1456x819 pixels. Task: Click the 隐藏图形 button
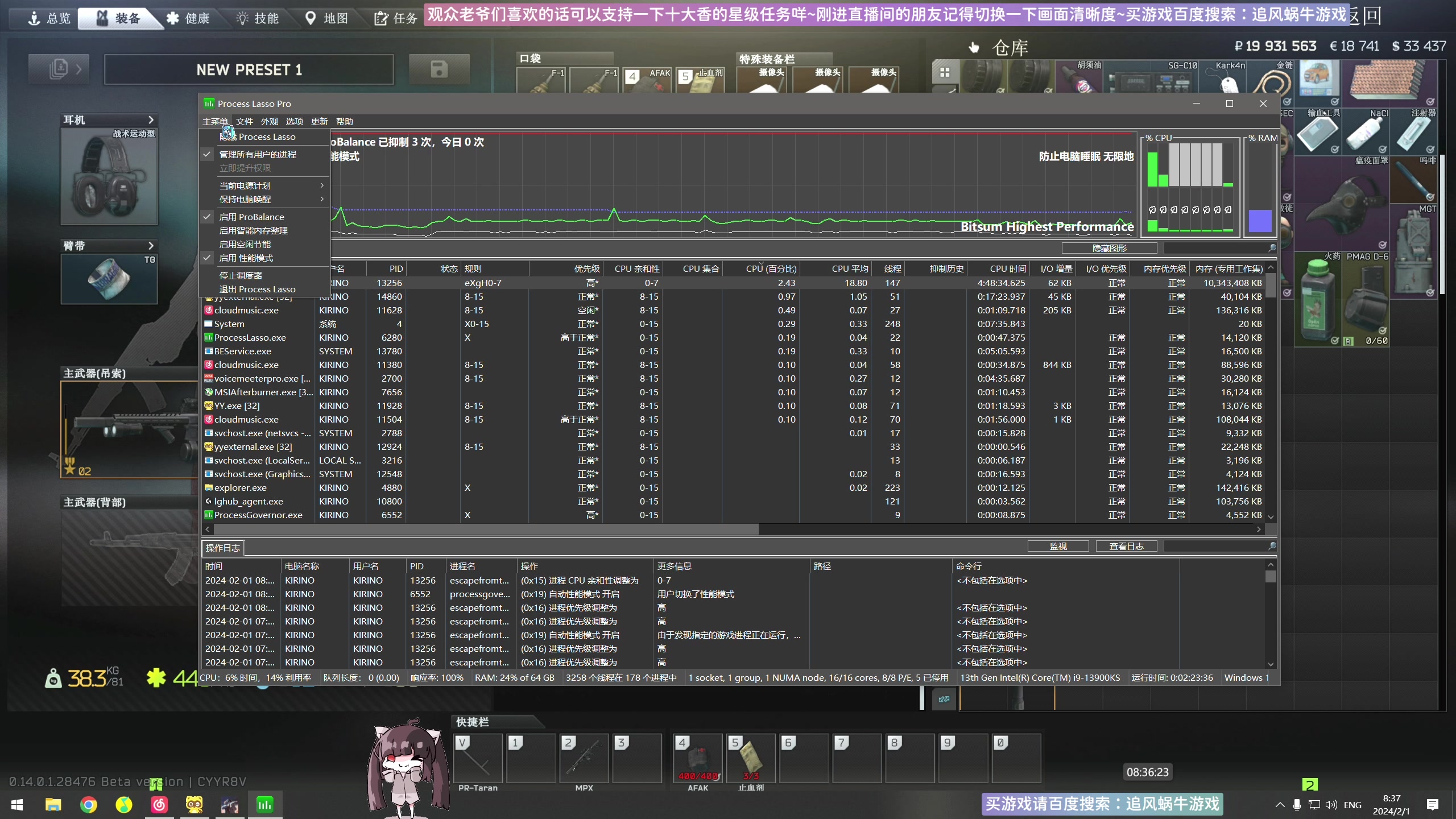pyautogui.click(x=1109, y=248)
